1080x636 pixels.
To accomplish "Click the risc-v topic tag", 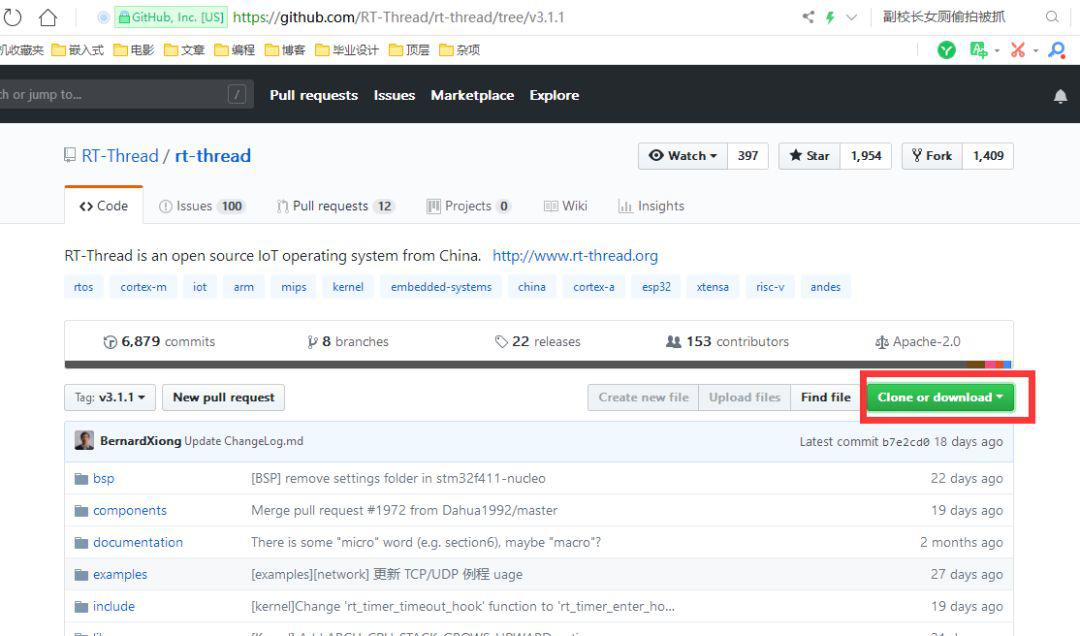I will 770,287.
